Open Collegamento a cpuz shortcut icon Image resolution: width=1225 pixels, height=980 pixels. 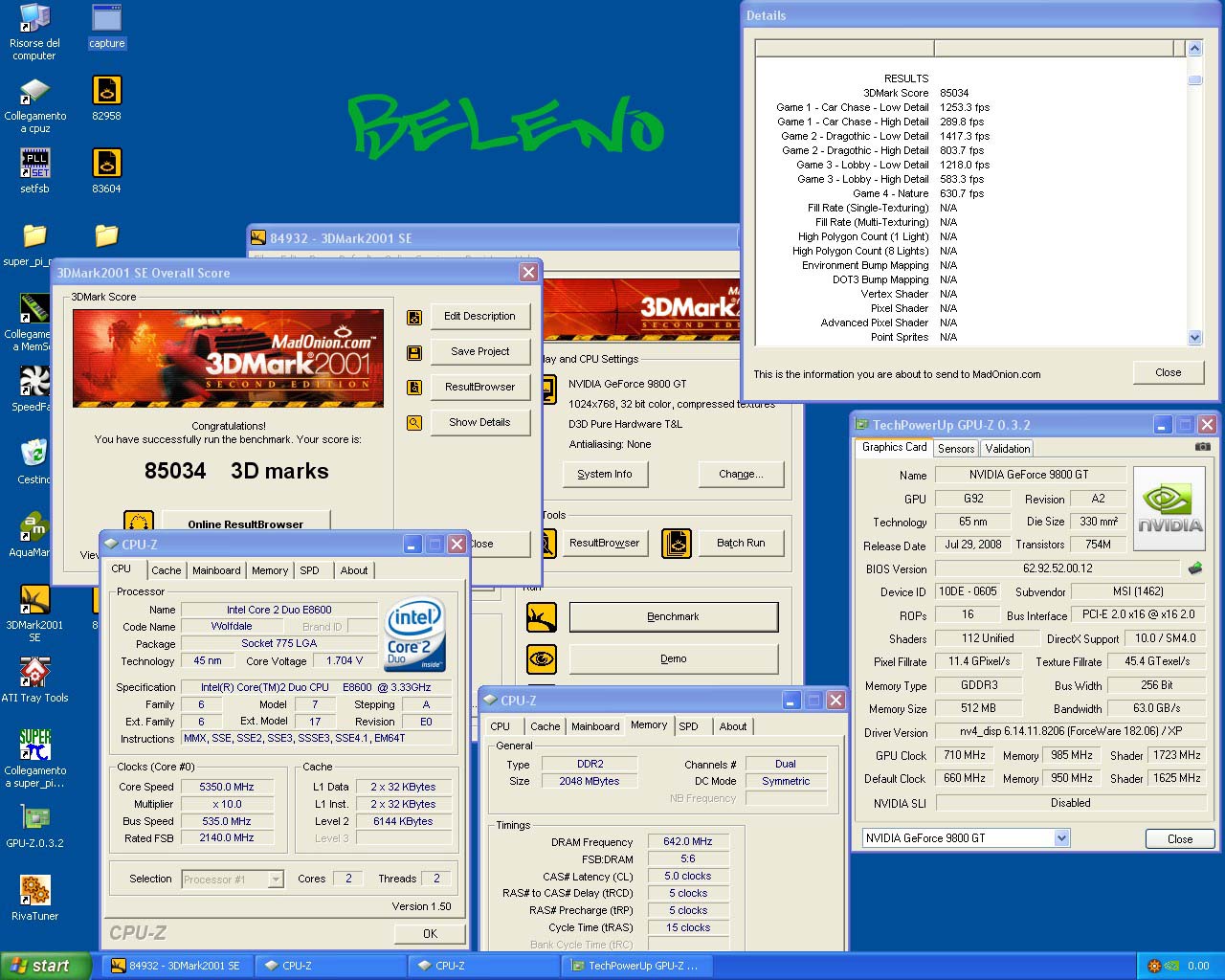(x=34, y=105)
